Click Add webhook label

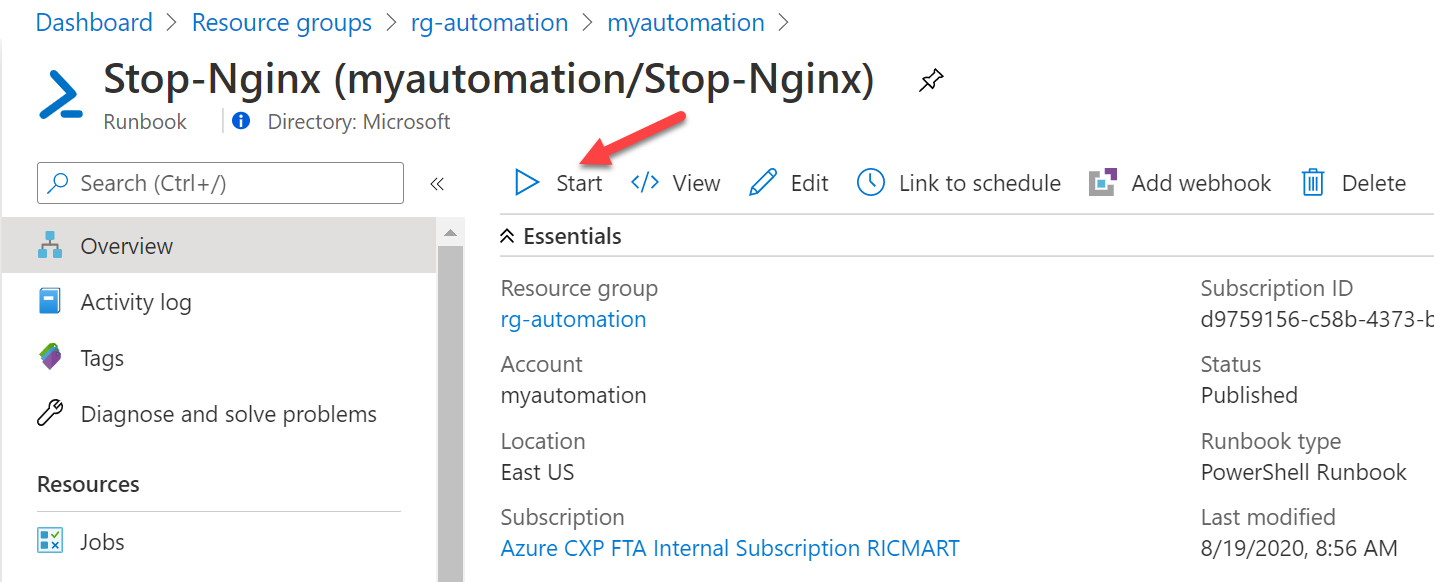coord(1201,184)
